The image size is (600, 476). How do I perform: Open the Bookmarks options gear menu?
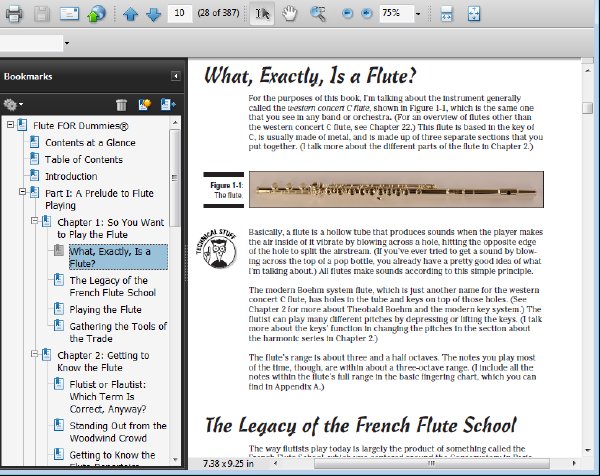13,104
